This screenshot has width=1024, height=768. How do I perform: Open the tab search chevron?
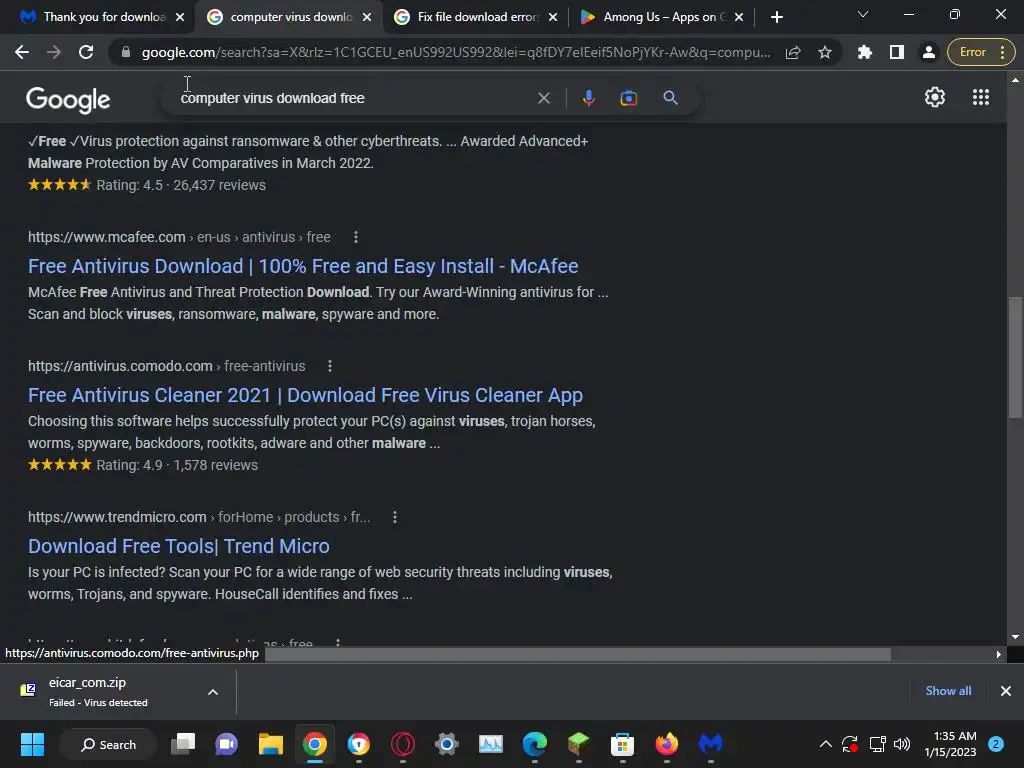[x=863, y=14]
